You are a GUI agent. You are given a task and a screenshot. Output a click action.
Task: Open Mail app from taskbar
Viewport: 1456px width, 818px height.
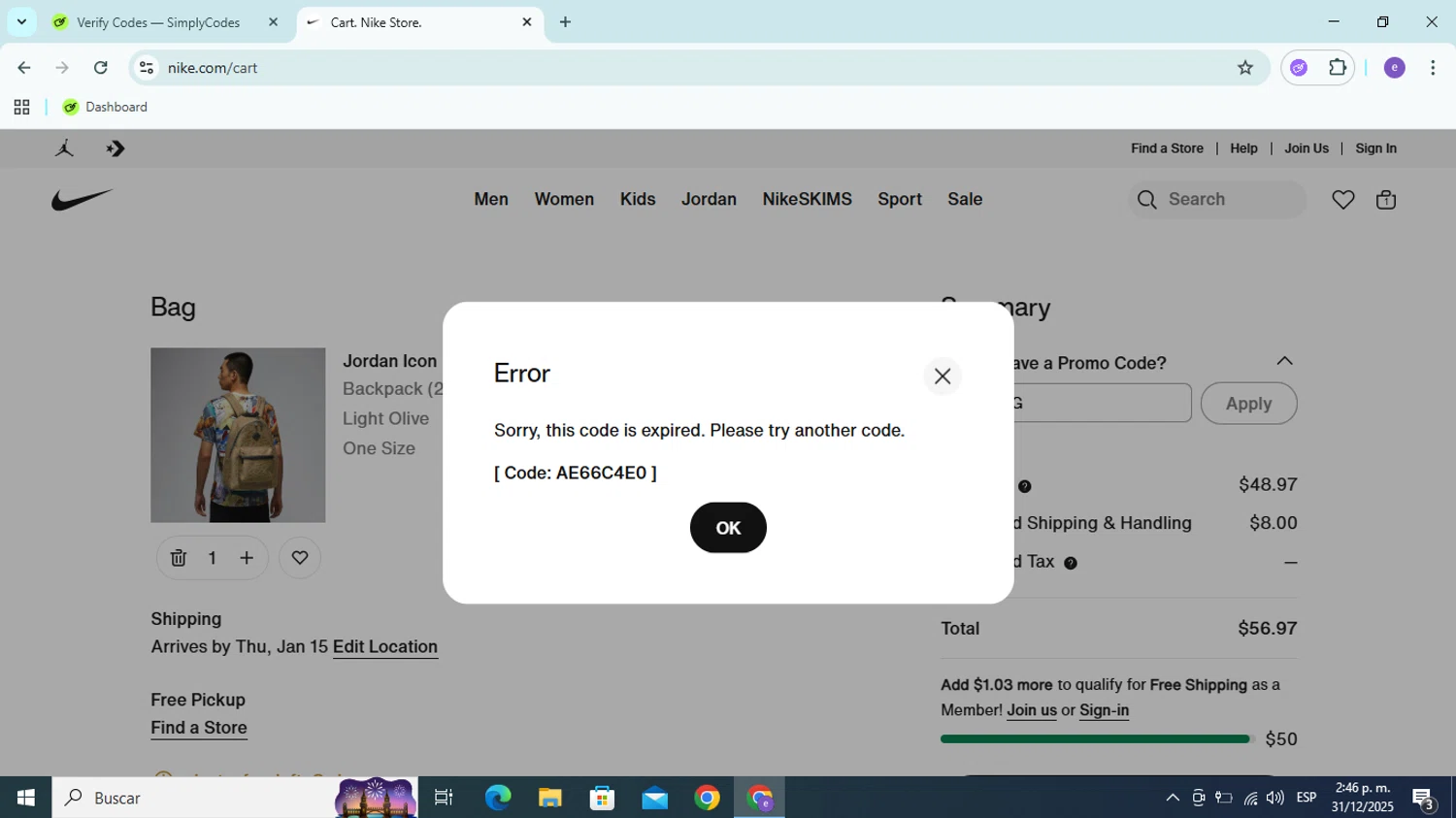[x=655, y=798]
